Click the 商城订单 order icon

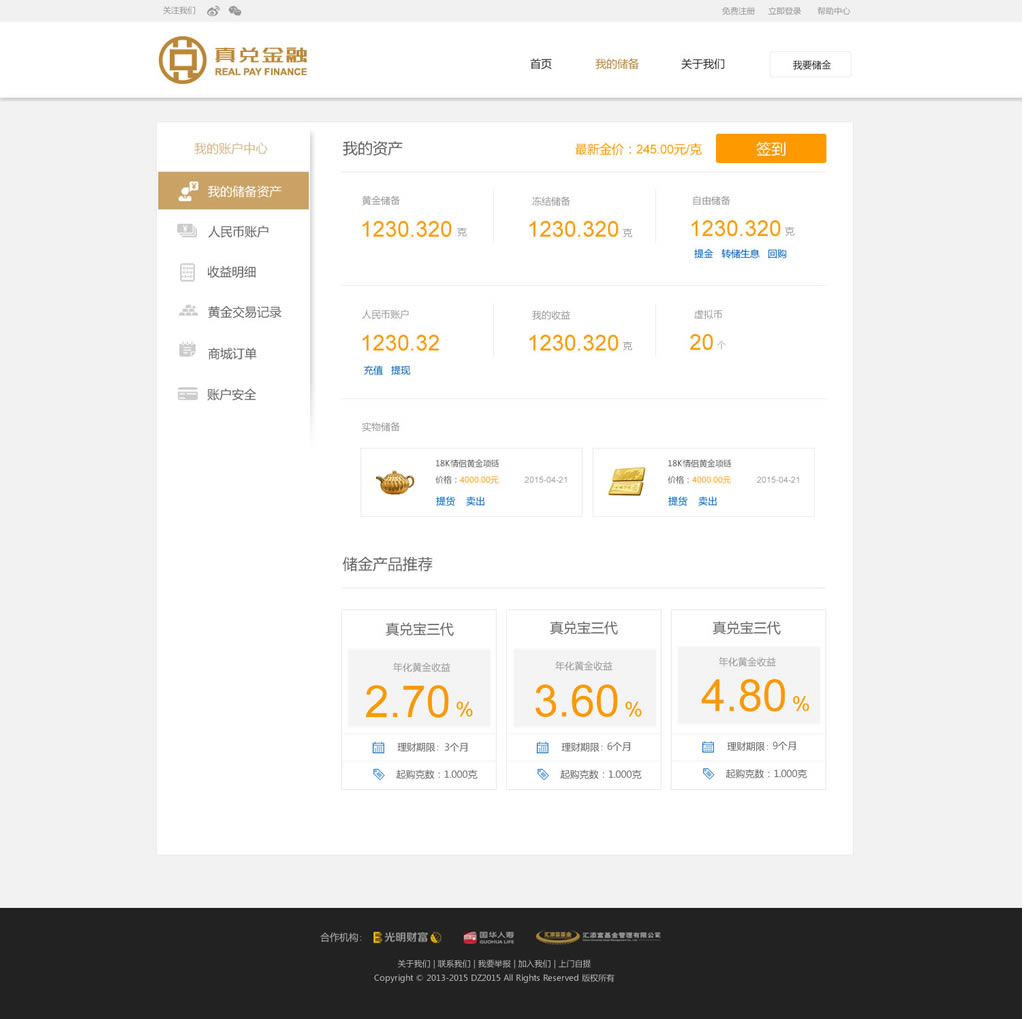tap(187, 350)
